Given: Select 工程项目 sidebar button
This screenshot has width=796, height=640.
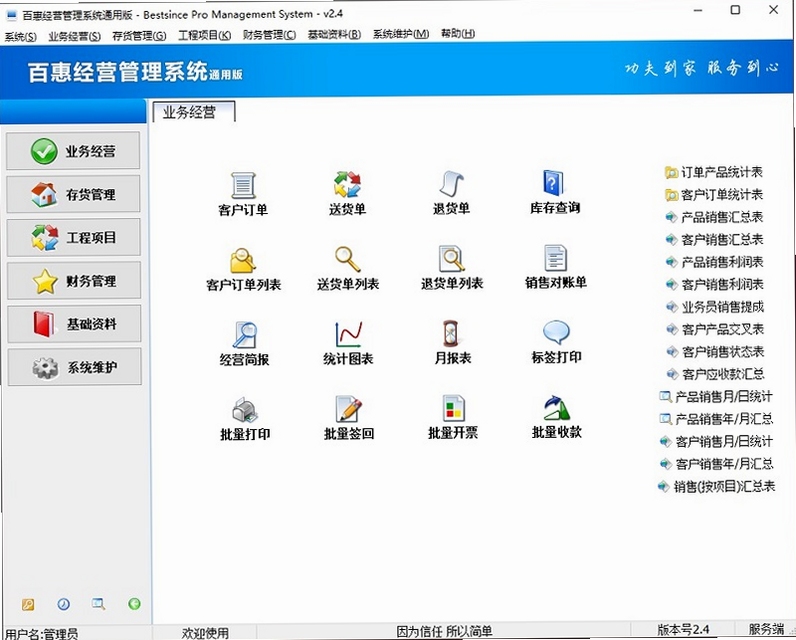Looking at the screenshot, I should [74, 237].
